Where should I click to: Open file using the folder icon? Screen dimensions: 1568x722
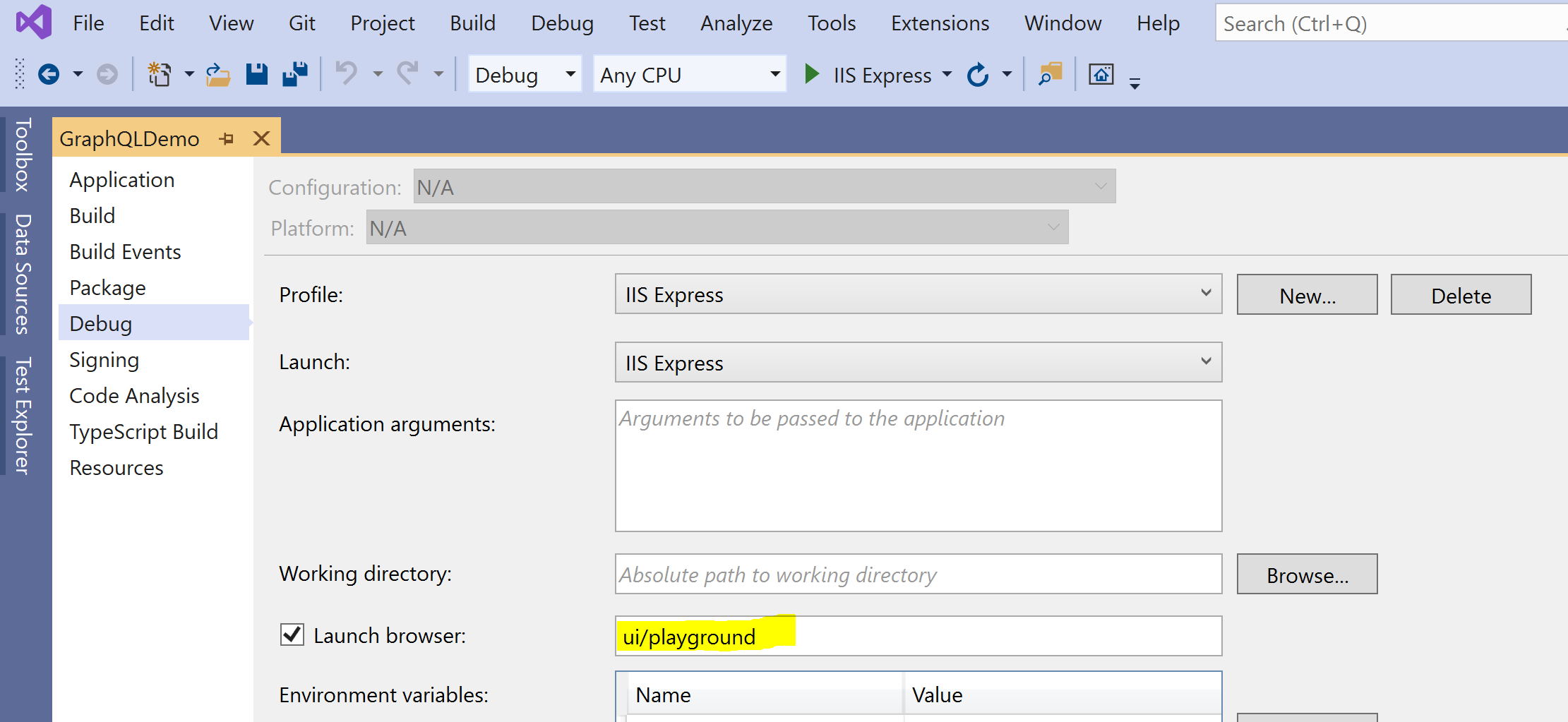click(x=217, y=74)
